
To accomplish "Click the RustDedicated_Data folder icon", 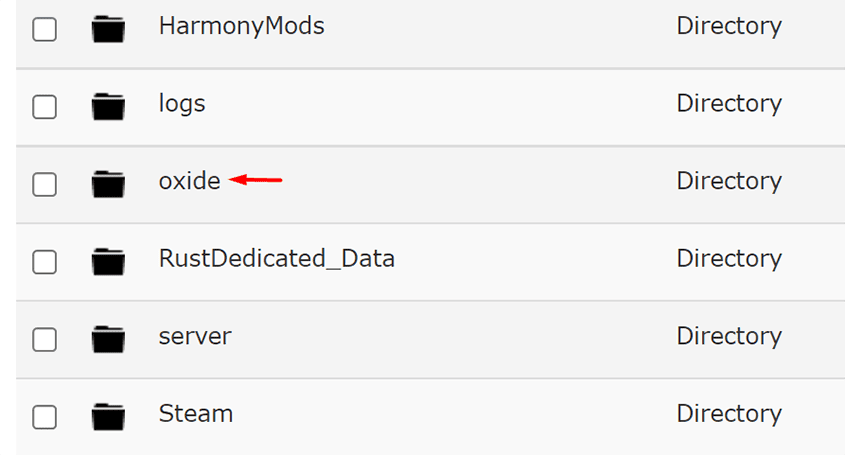I will (108, 262).
